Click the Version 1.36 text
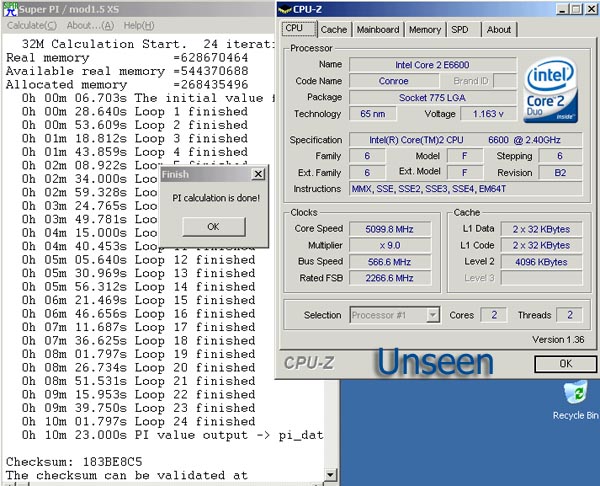This screenshot has height=486, width=600. [558, 339]
